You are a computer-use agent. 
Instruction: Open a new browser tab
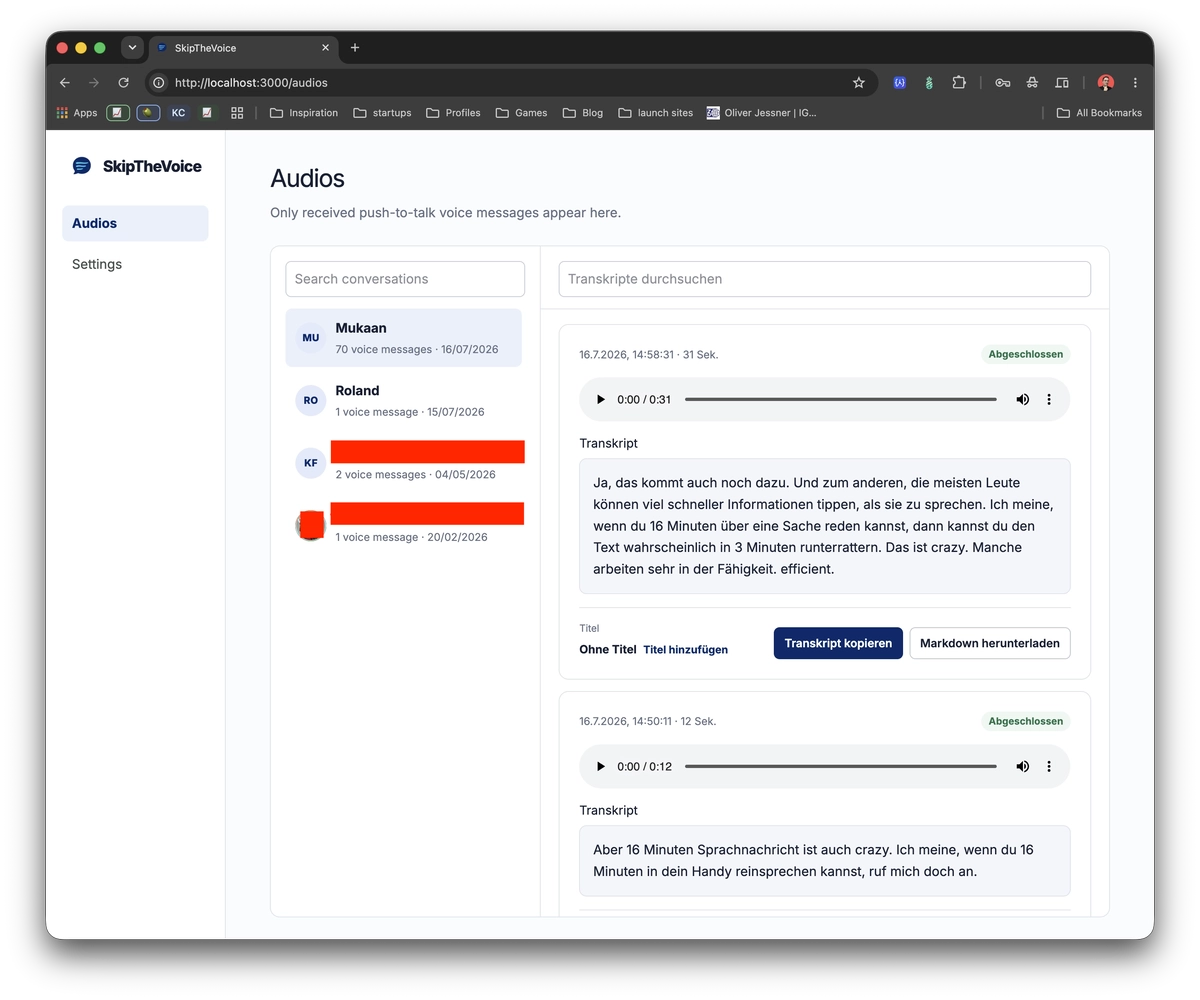tap(355, 48)
